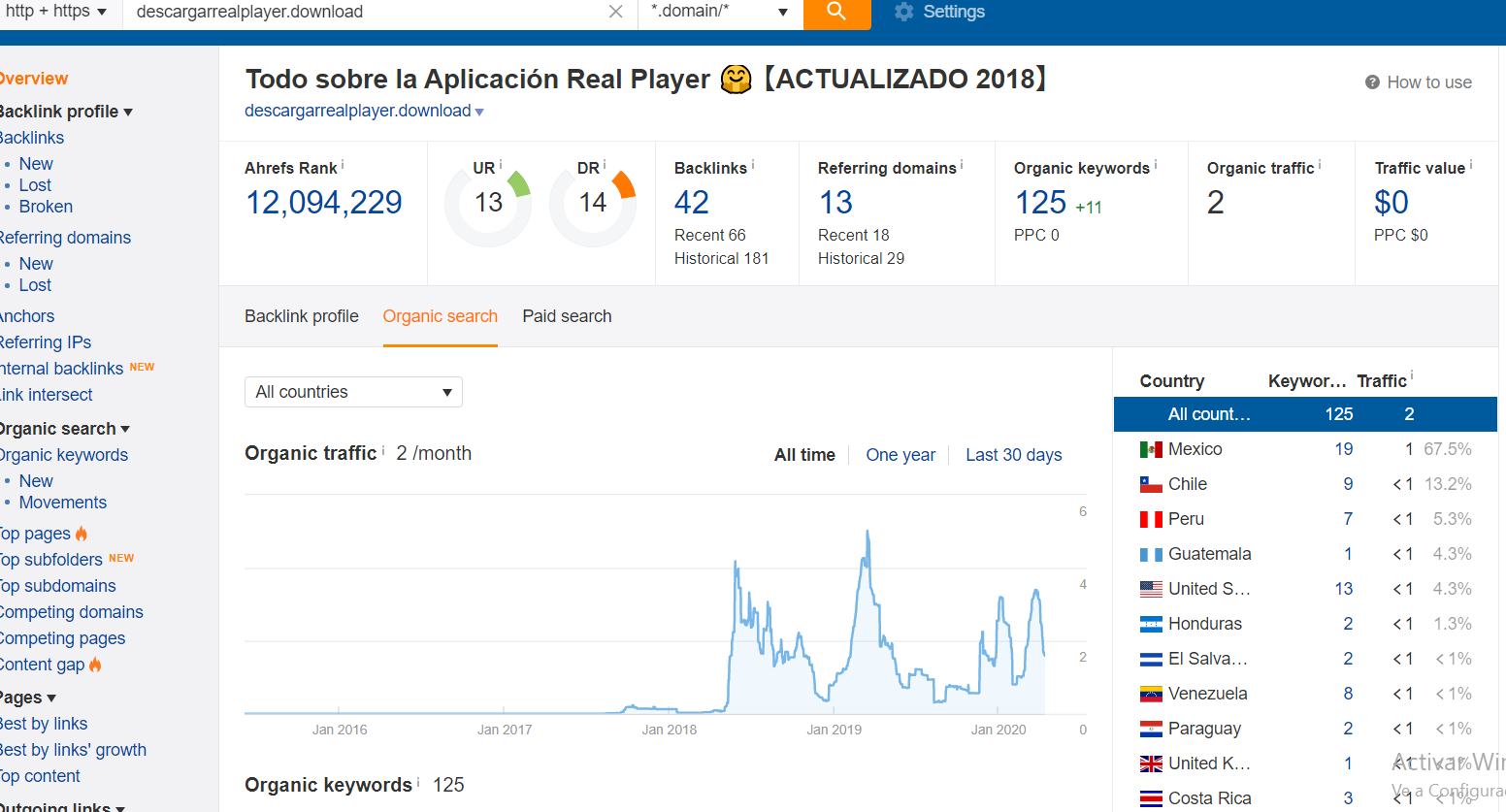This screenshot has height=812, width=1506.
Task: Click the Venezuela flag icon
Action: click(1151, 694)
